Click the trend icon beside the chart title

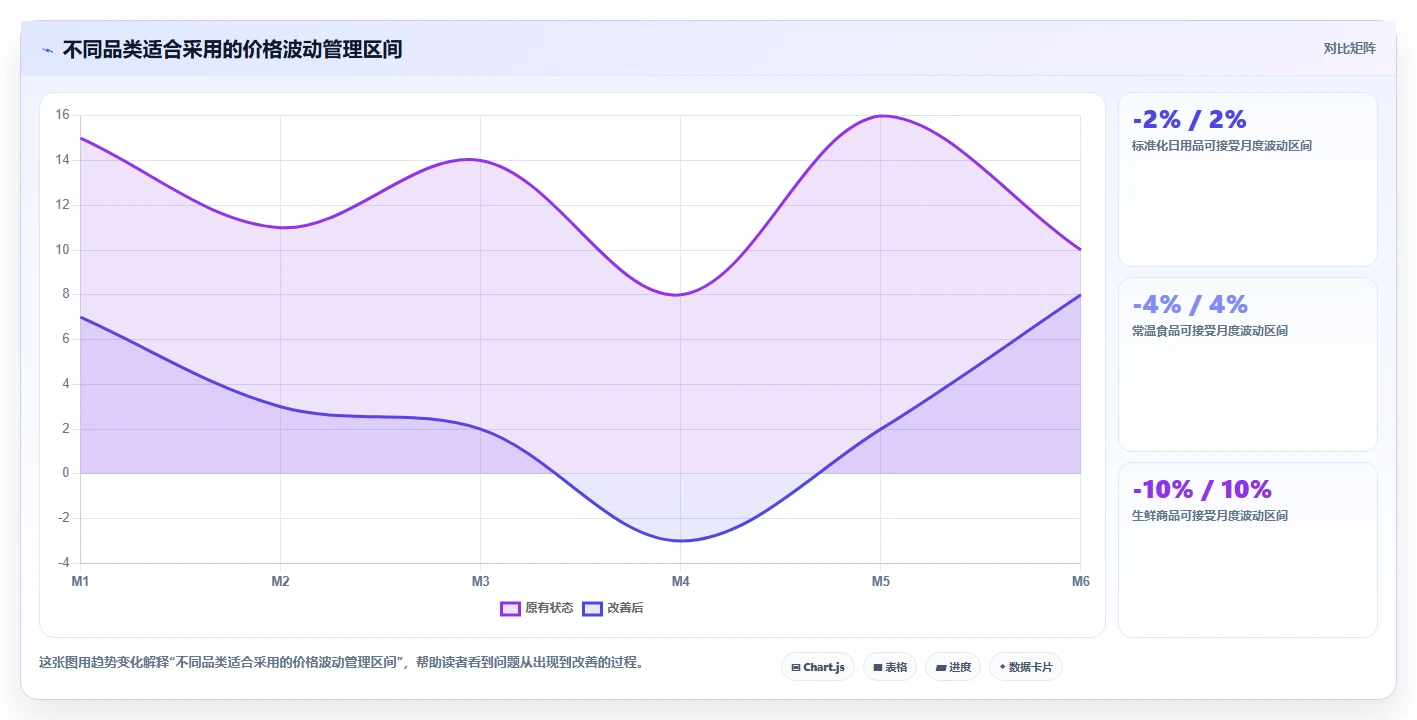pos(47,50)
